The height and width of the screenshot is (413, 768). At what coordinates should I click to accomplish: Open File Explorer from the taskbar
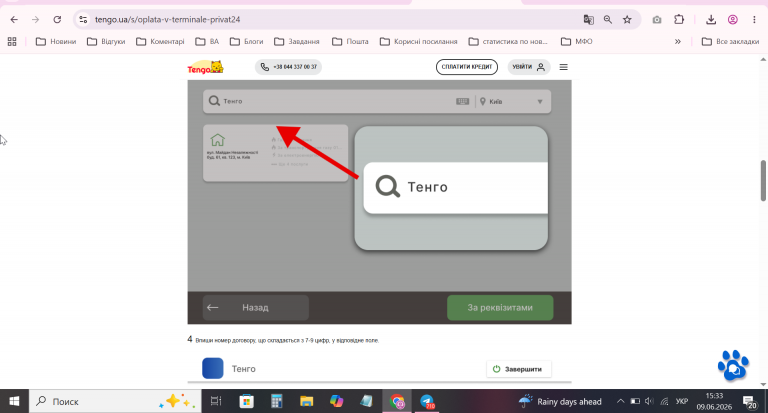click(x=307, y=401)
